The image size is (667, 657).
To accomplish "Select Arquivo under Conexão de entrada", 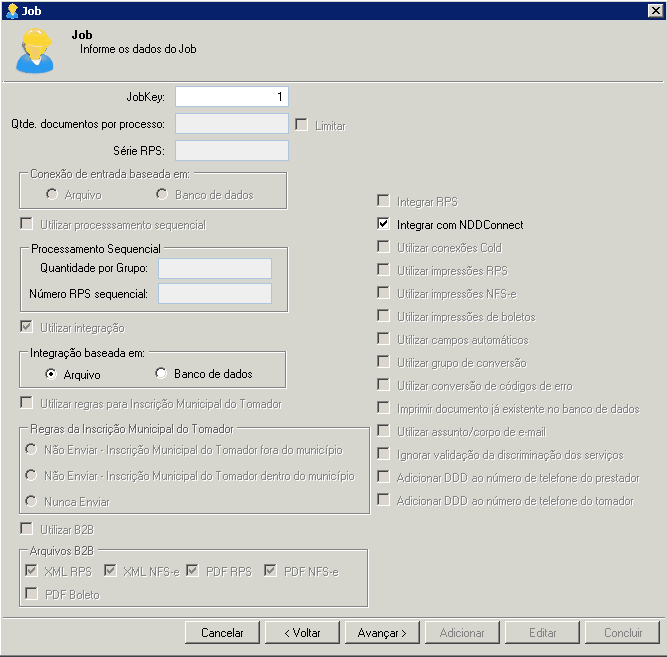I will (x=52, y=194).
